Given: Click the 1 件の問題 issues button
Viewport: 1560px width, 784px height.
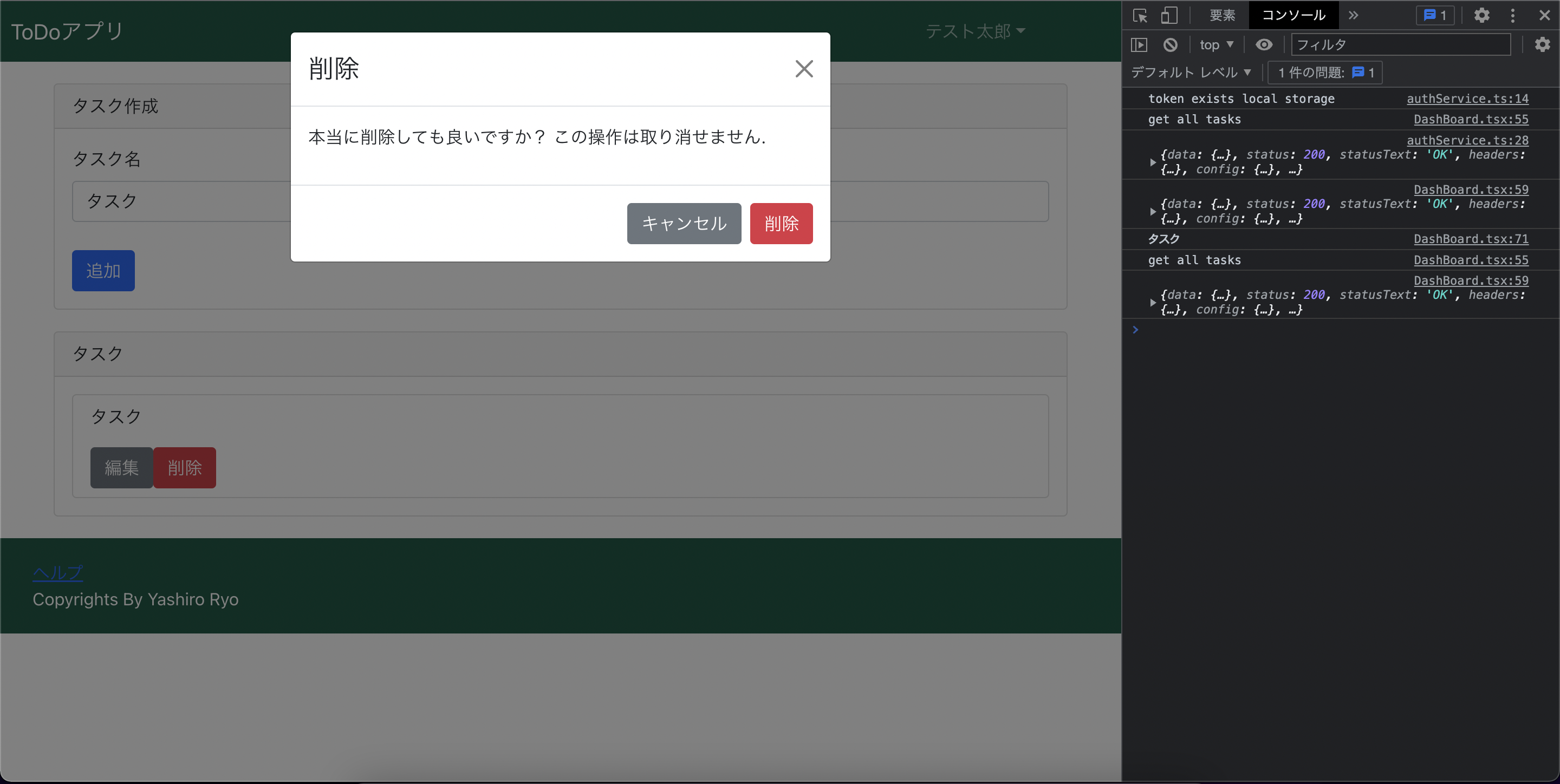Looking at the screenshot, I should coord(1325,73).
